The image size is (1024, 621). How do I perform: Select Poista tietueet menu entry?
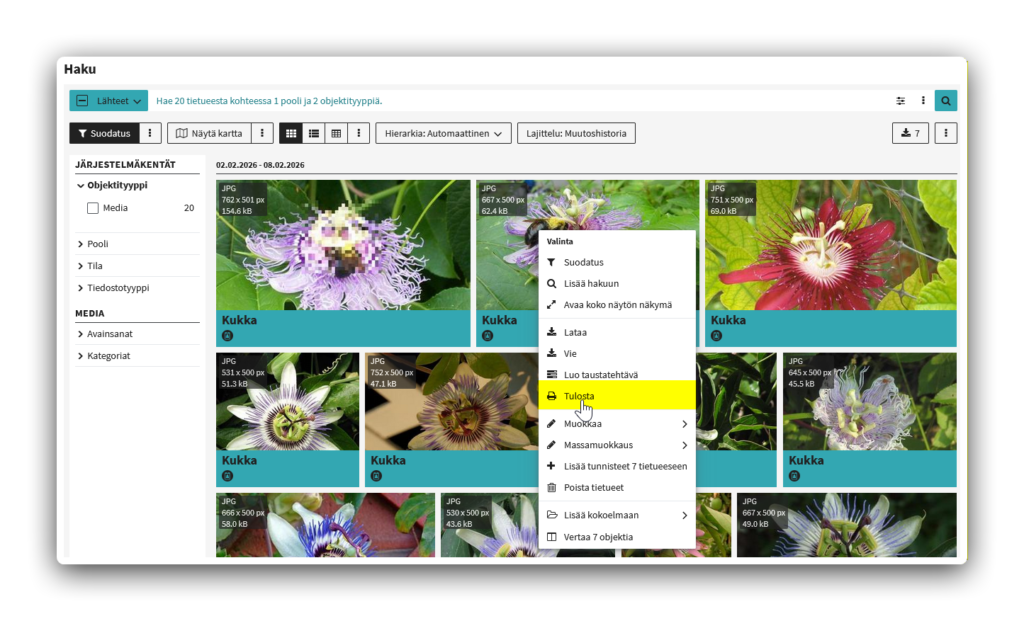click(593, 487)
